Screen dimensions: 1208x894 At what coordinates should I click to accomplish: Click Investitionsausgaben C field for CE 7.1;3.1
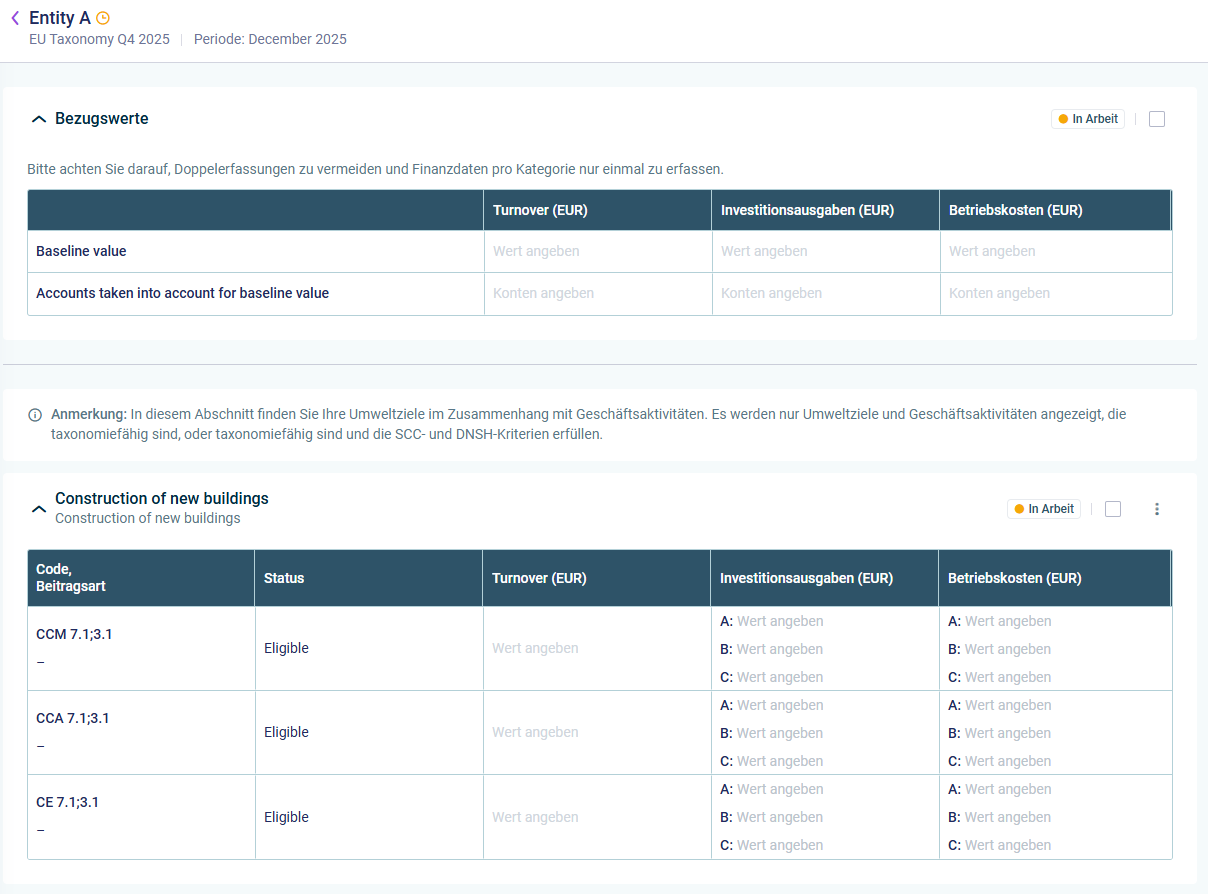click(780, 845)
